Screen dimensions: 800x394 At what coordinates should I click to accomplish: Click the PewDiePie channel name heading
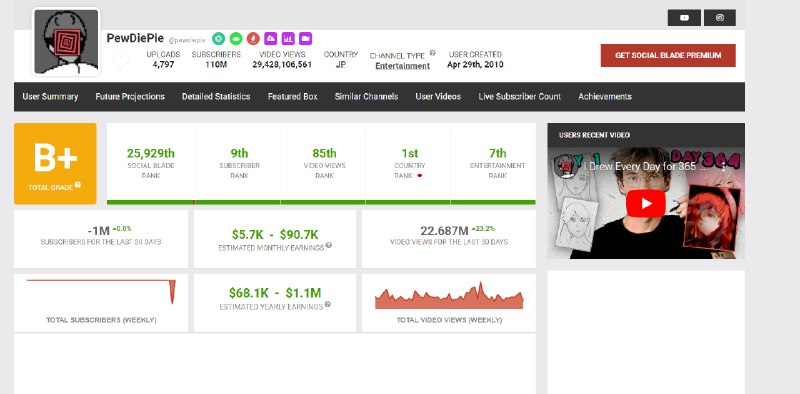(135, 38)
